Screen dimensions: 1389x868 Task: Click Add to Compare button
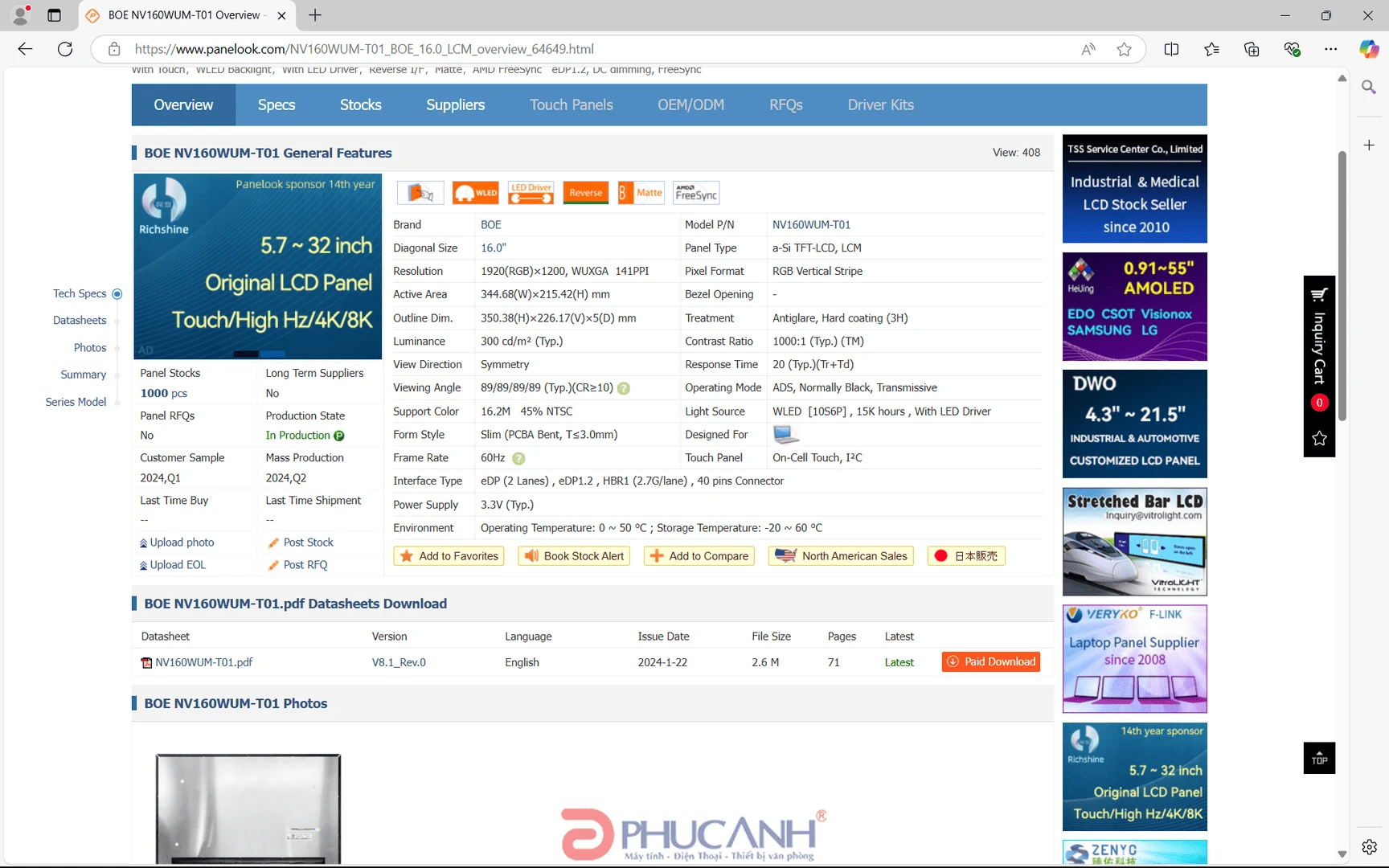point(699,556)
